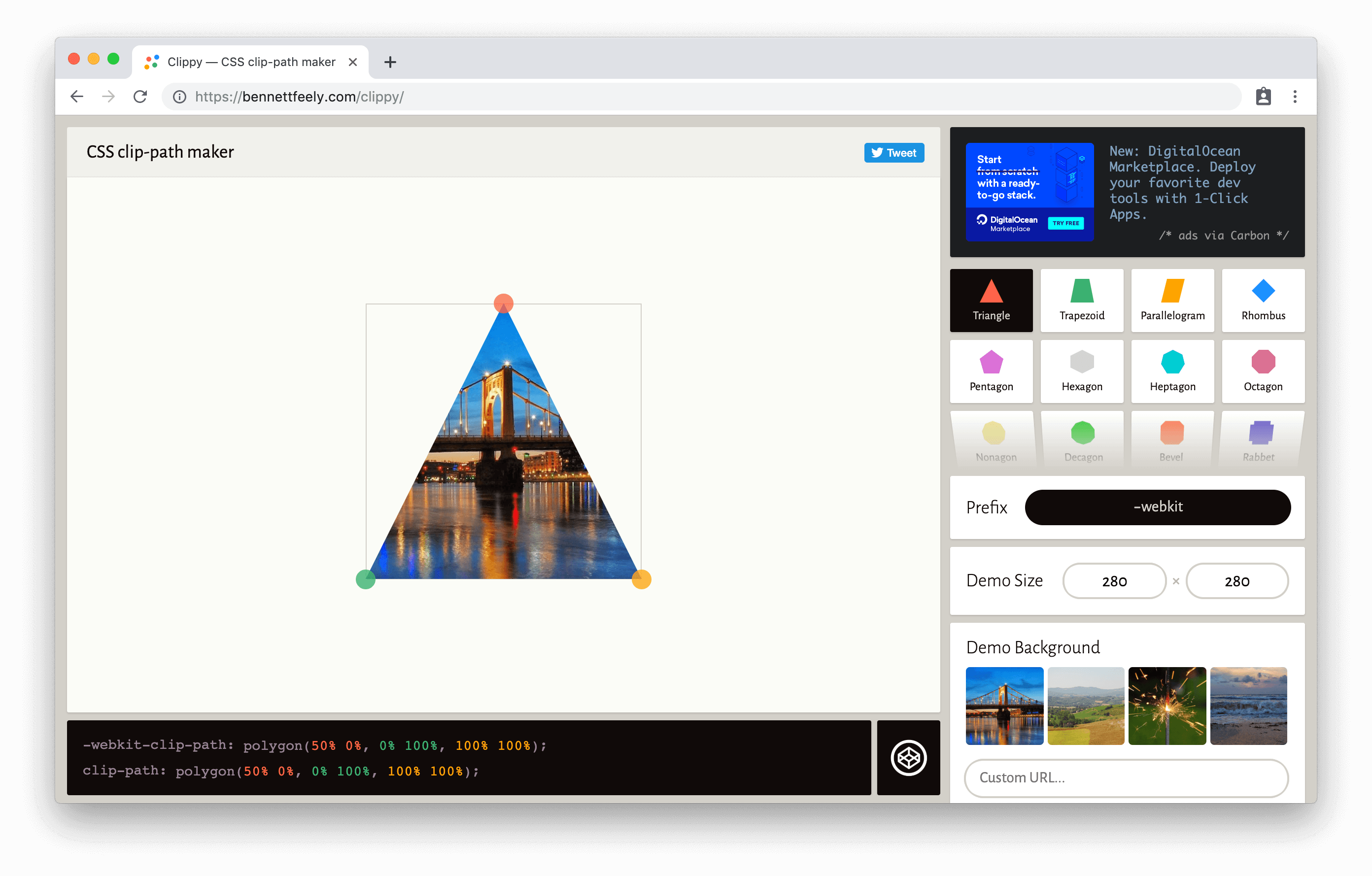Choose the green hills background thumbnail
Image resolution: width=1372 pixels, height=876 pixels.
[x=1085, y=706]
